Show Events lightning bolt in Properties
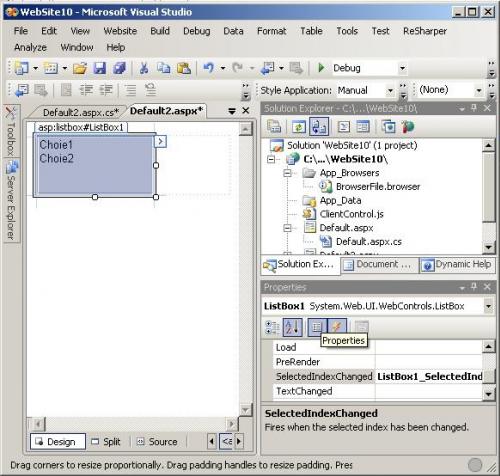The height and width of the screenshot is (476, 500). tap(337, 327)
